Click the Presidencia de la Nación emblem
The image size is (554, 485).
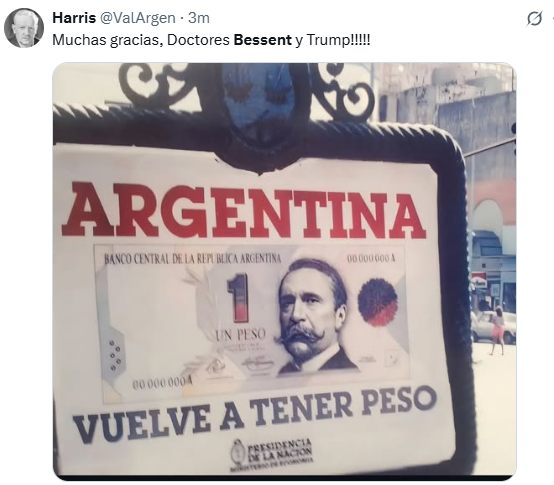pos(272,455)
